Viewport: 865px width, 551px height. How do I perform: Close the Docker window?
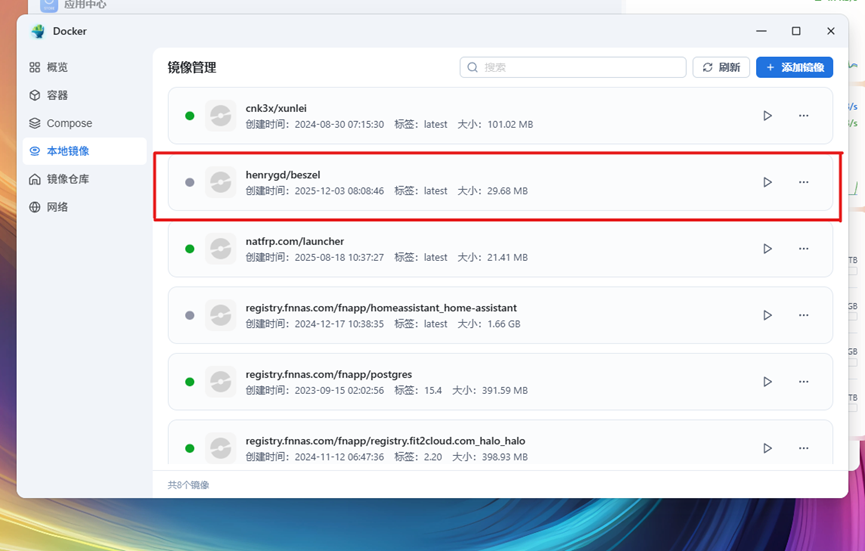click(x=831, y=31)
